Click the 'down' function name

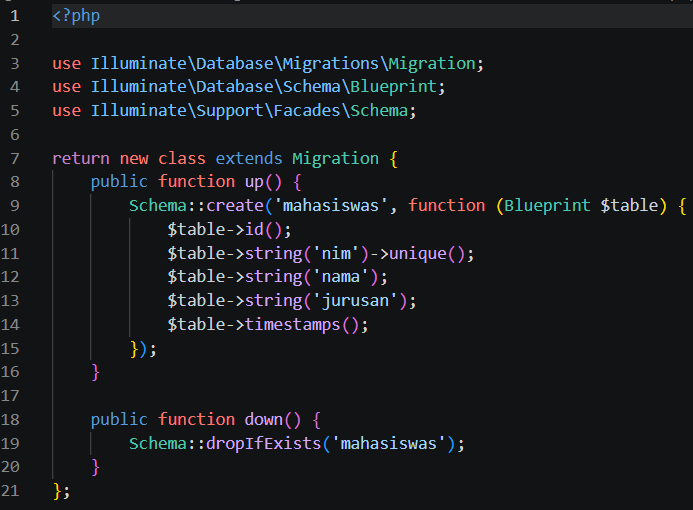264,419
